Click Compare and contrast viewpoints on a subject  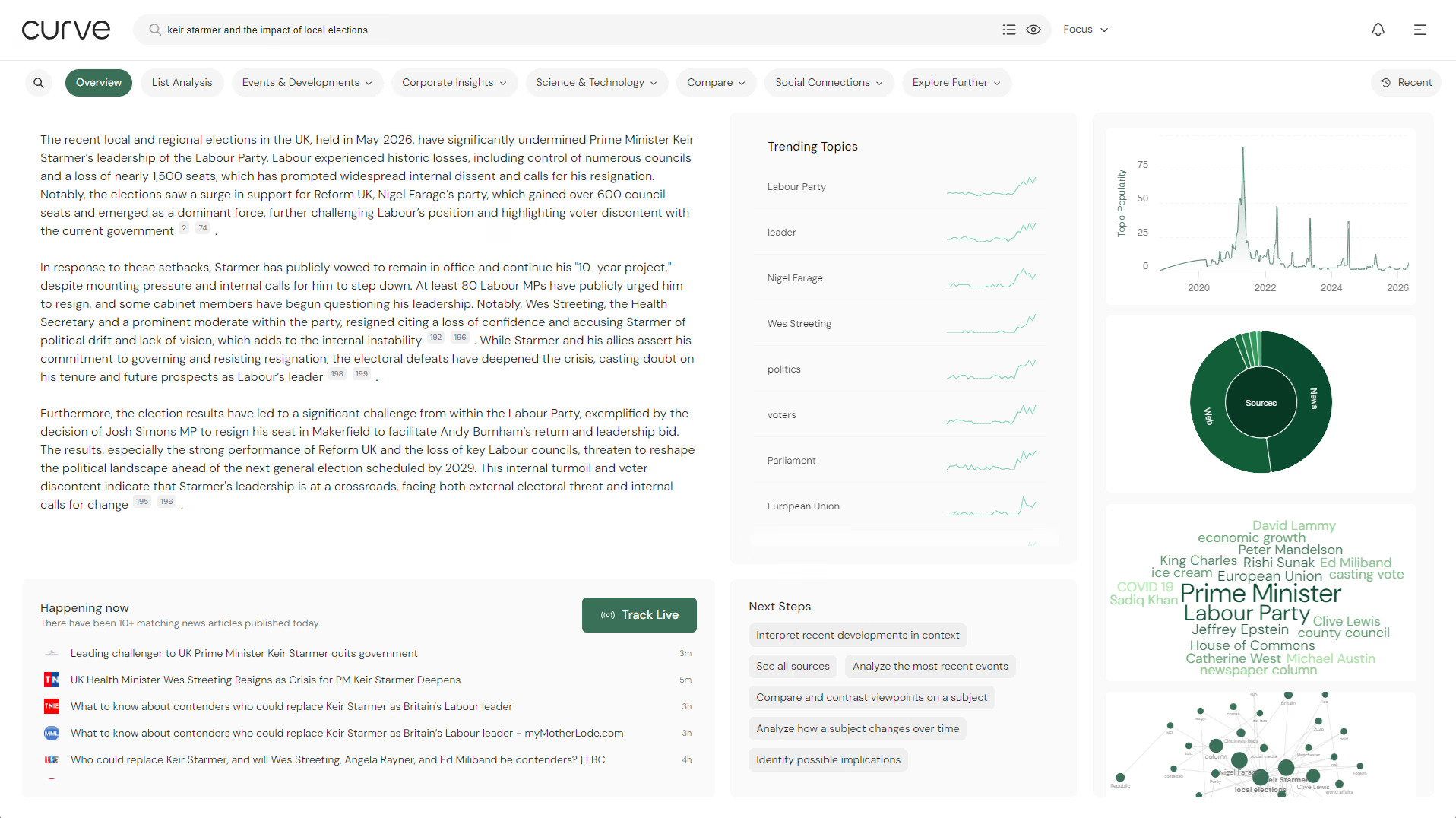point(872,698)
